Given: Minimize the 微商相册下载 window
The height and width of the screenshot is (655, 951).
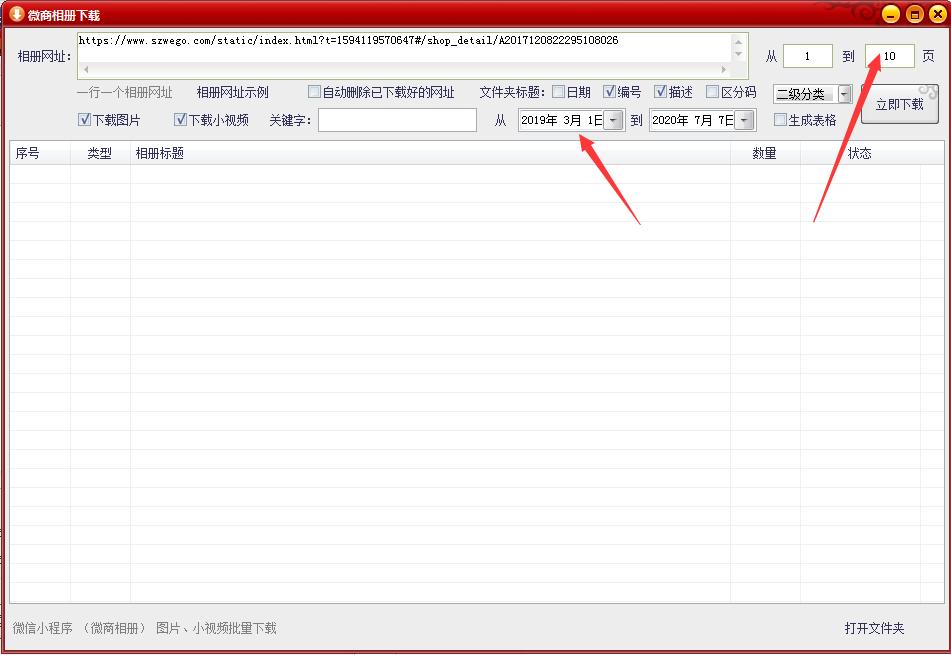Looking at the screenshot, I should tap(890, 14).
